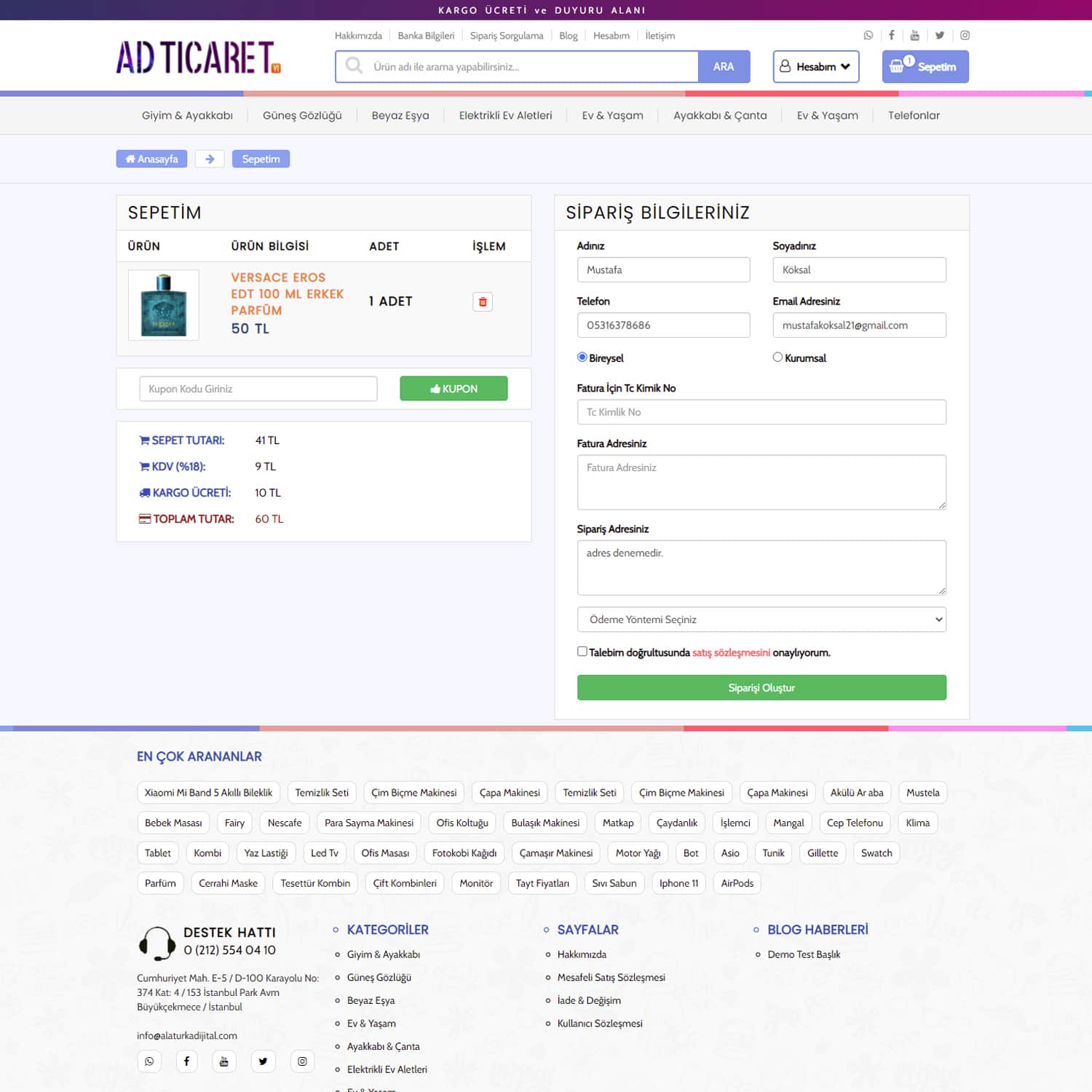1092x1092 pixels.
Task: Focus the Kupon Kodu input field
Action: point(258,389)
